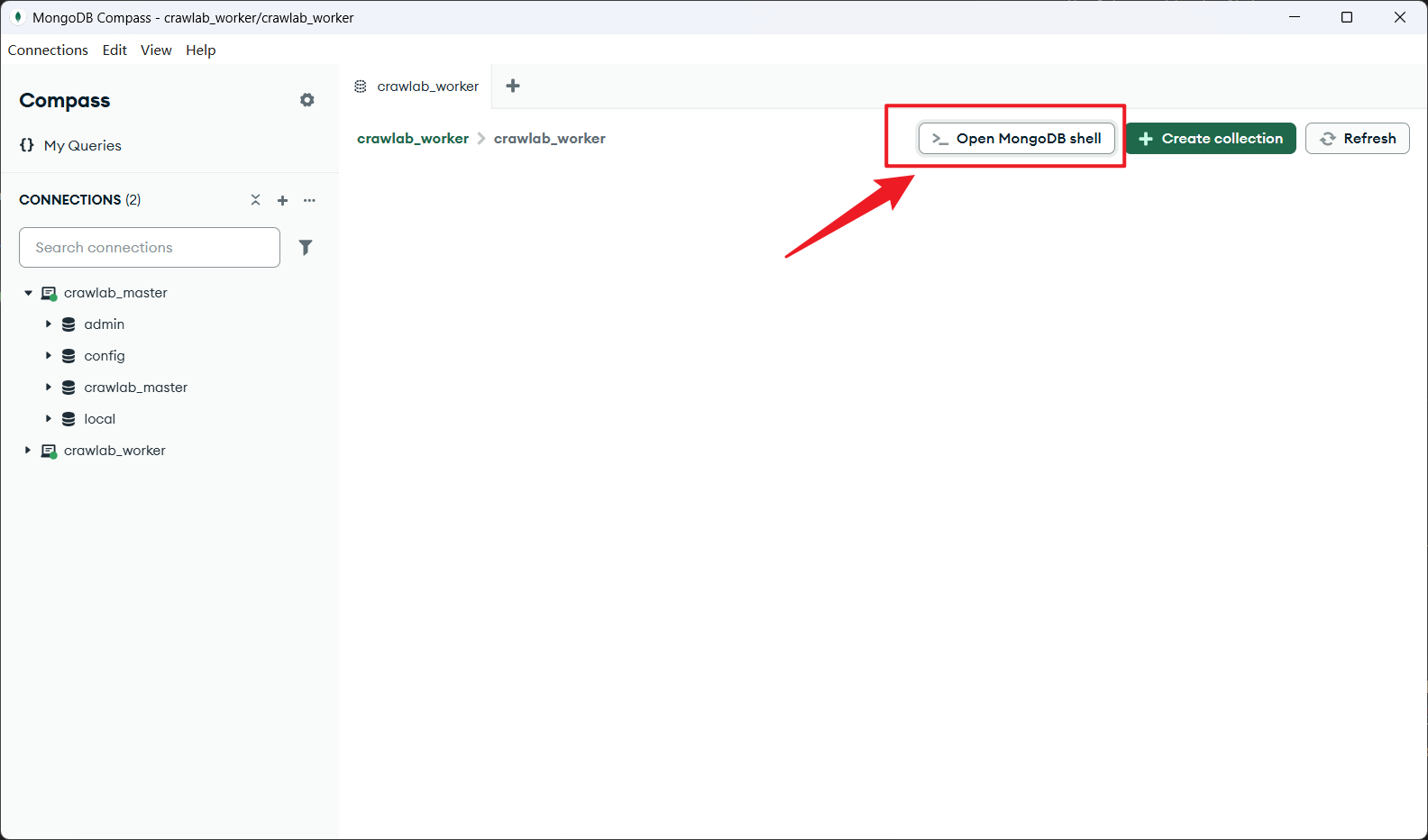Focus the Search connections field
The width and height of the screenshot is (1428, 840).
[x=150, y=247]
